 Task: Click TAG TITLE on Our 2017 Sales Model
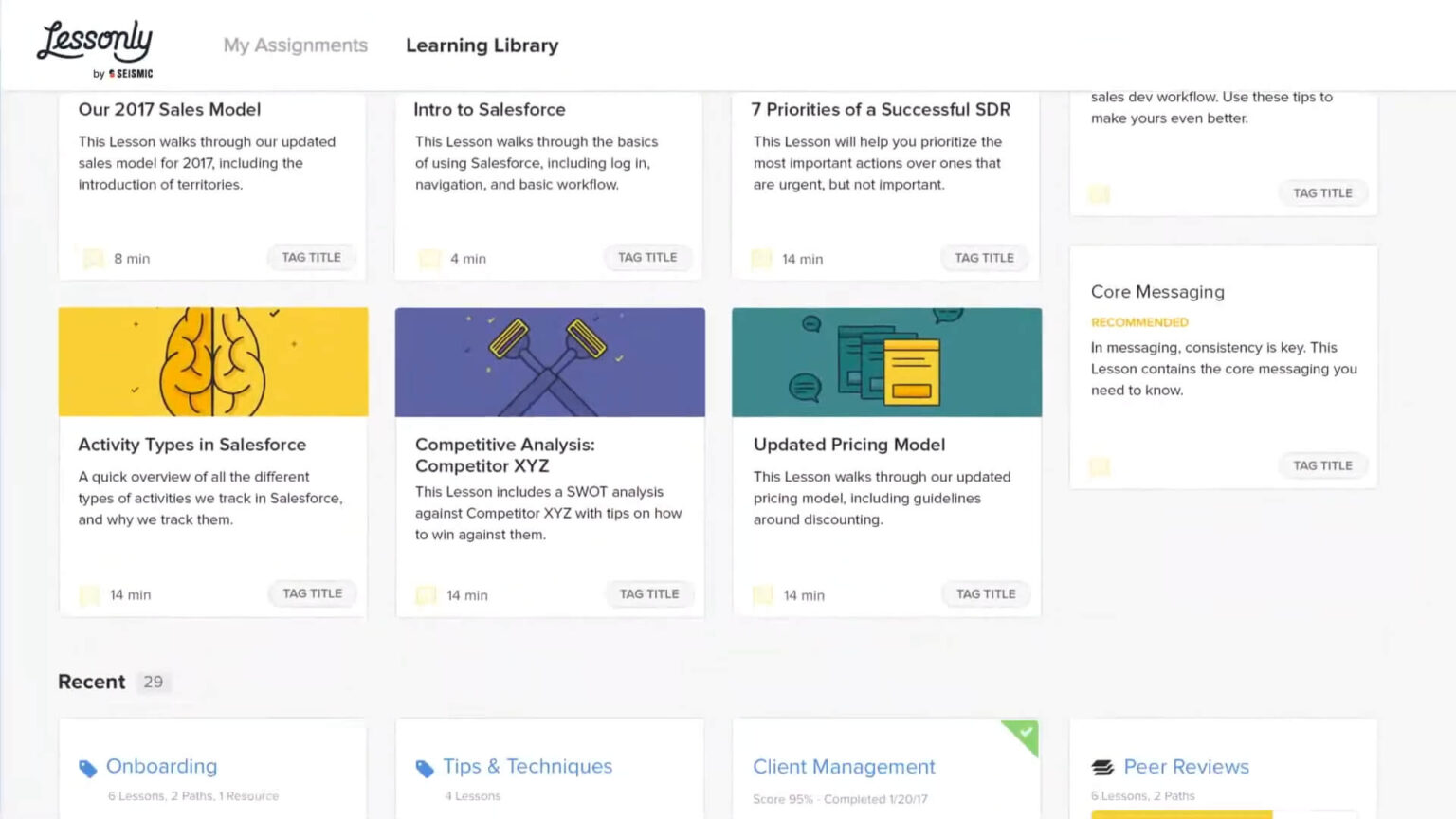pos(311,257)
